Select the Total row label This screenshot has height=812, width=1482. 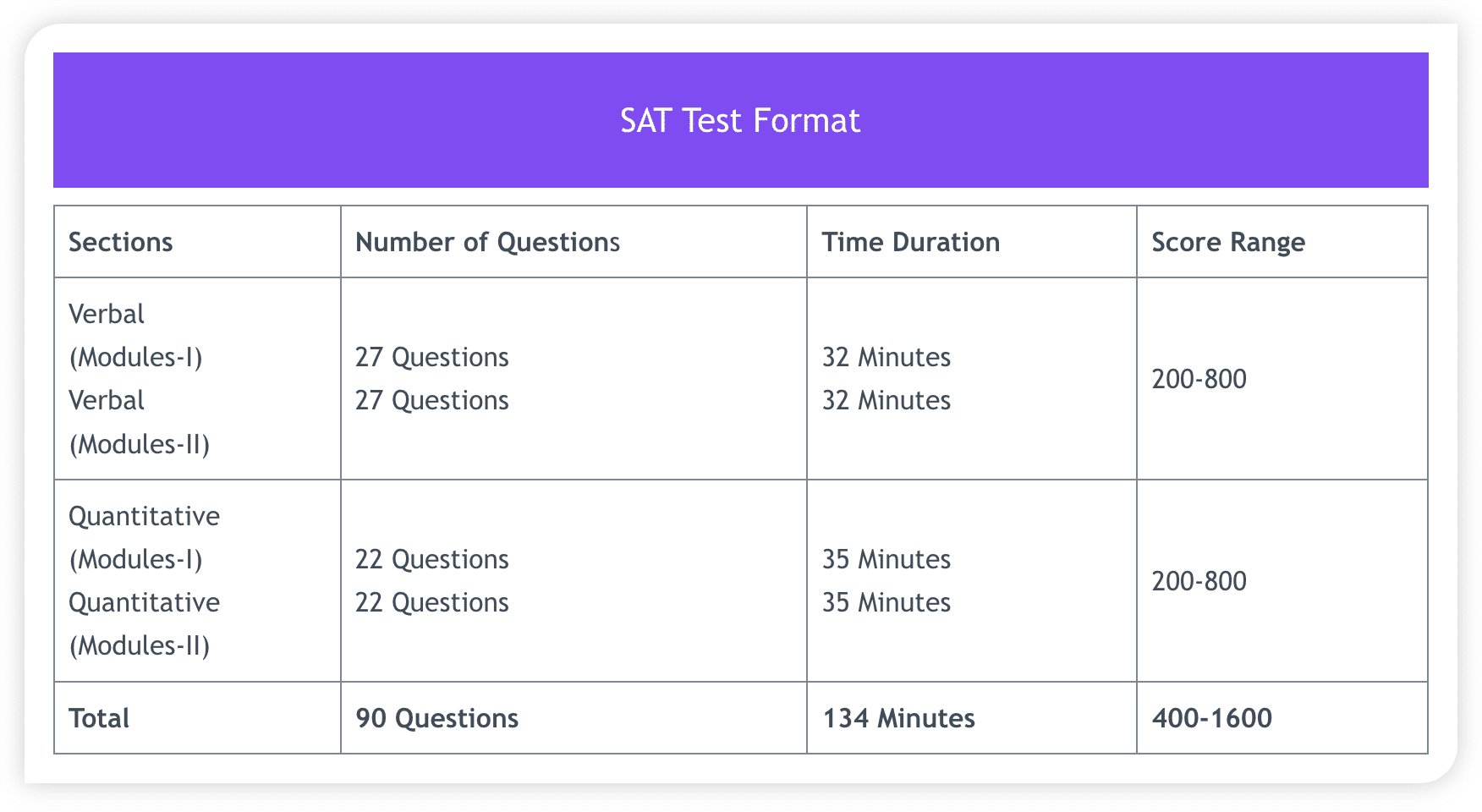point(99,718)
